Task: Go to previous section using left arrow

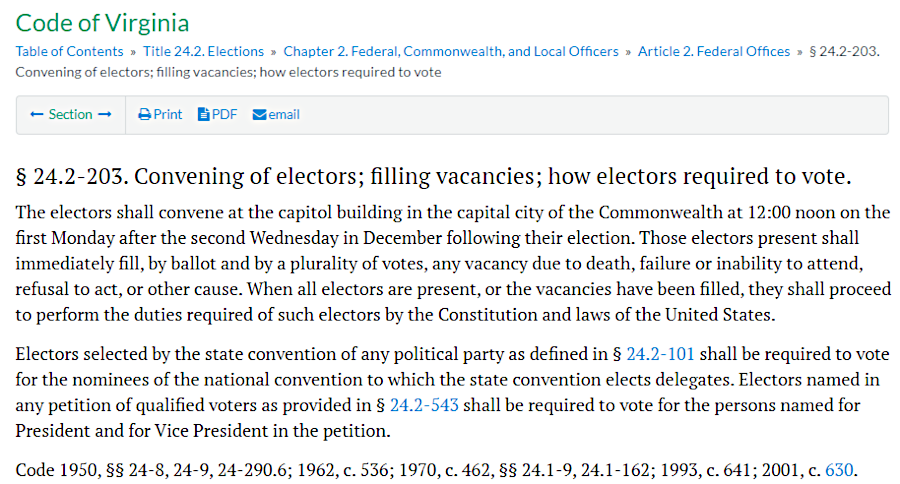Action: pyautogui.click(x=37, y=115)
